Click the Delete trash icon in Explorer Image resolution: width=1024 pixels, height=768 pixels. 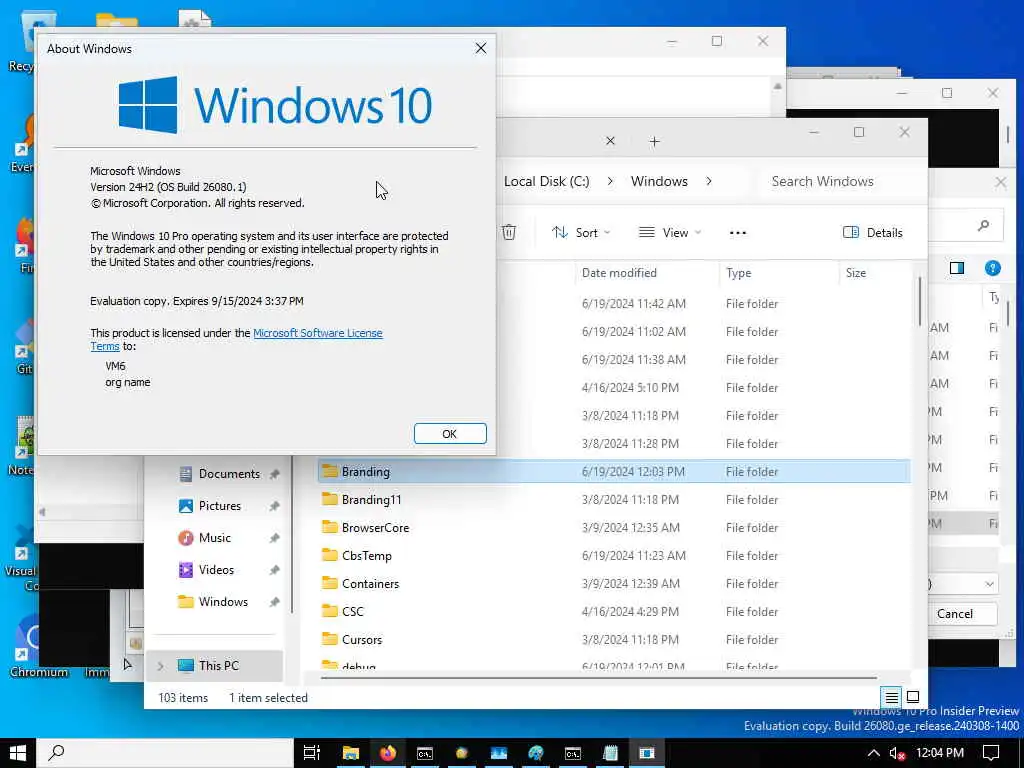509,232
